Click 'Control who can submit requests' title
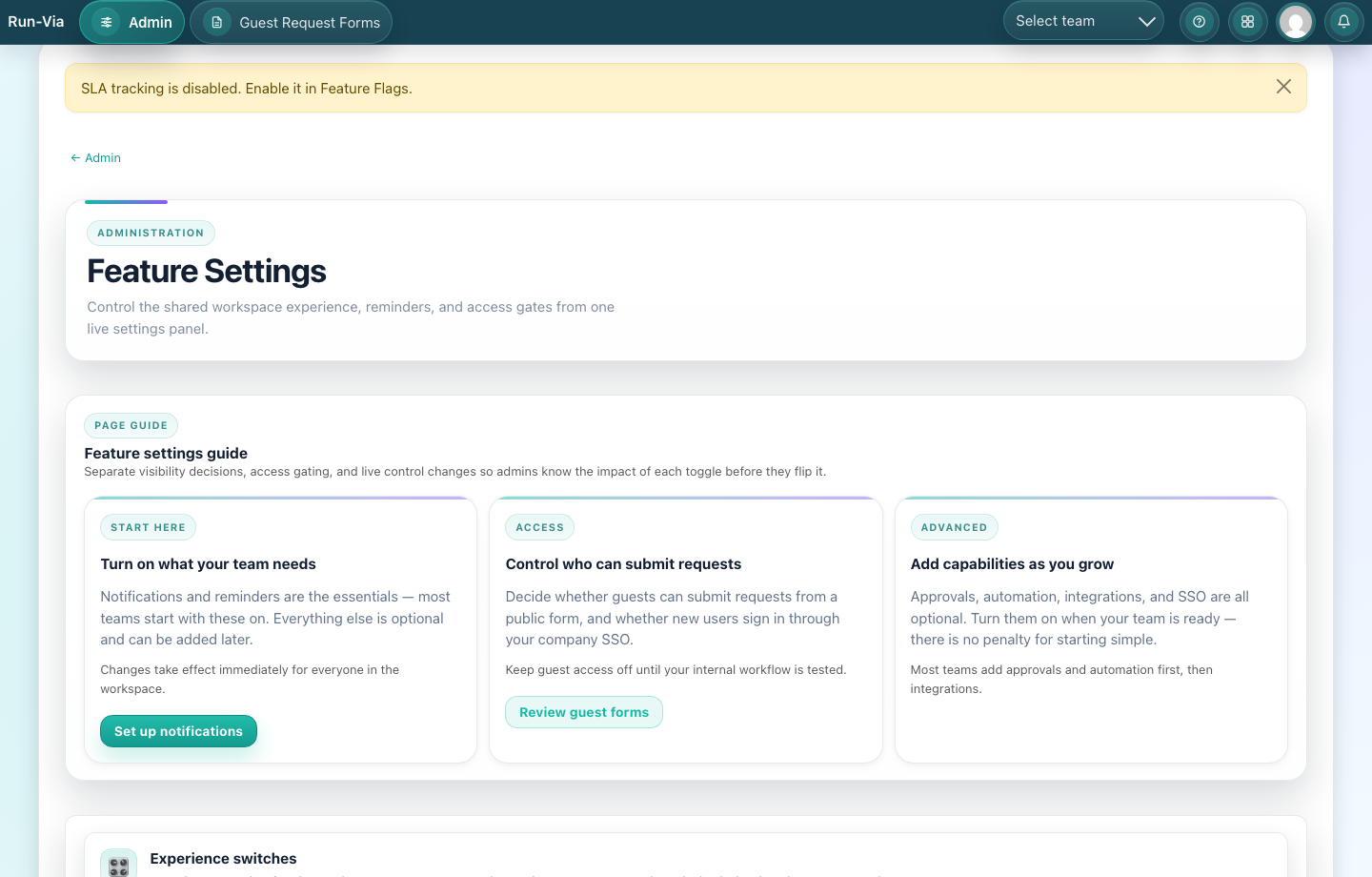This screenshot has width=1372, height=877. (623, 564)
